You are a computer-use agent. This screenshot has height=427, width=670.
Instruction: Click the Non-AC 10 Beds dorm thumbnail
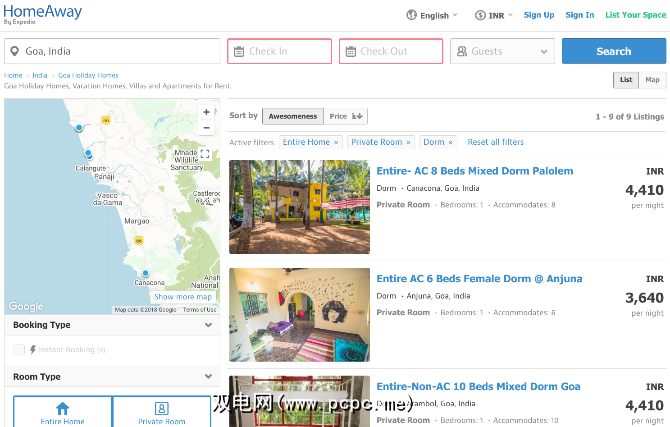300,401
